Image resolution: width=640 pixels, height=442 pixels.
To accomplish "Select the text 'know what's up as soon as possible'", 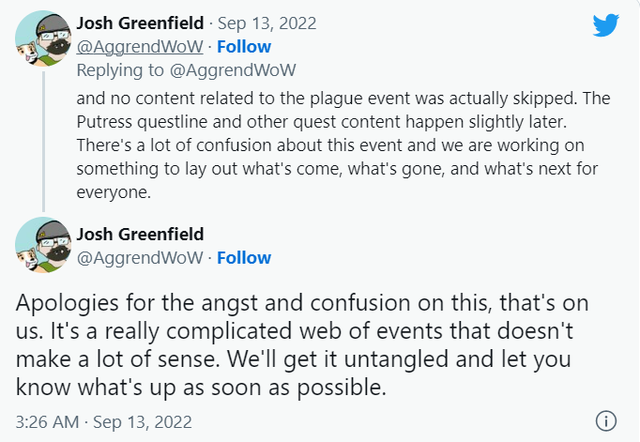I will coord(200,387).
